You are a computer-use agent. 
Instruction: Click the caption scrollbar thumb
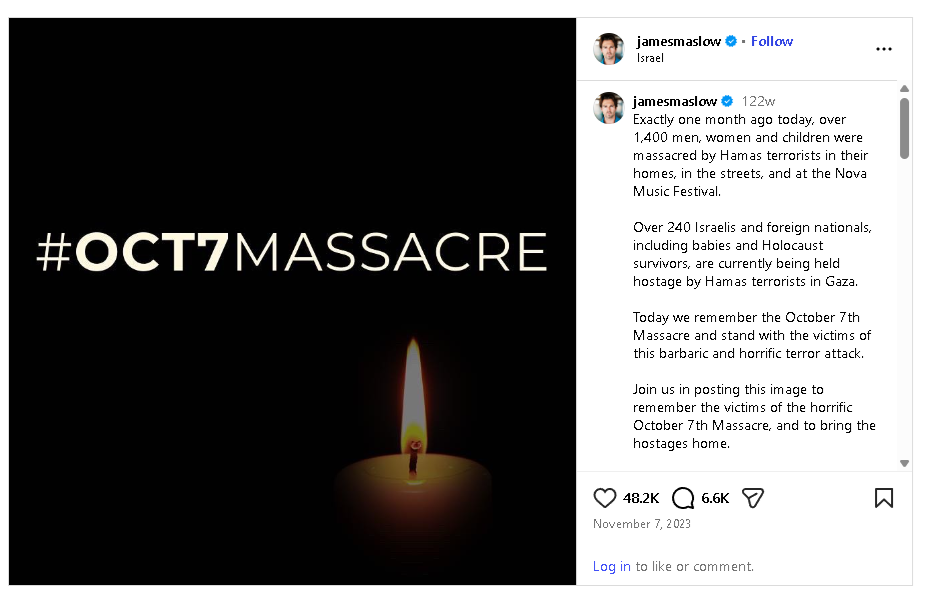coord(904,129)
